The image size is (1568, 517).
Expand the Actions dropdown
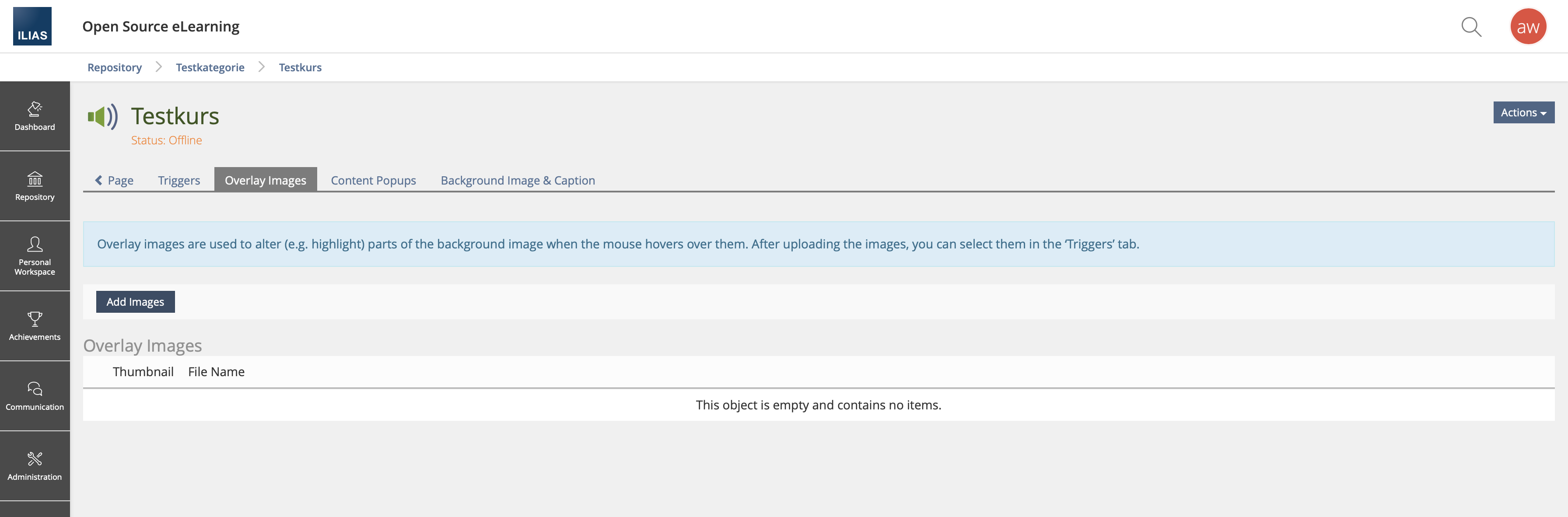coord(1523,112)
